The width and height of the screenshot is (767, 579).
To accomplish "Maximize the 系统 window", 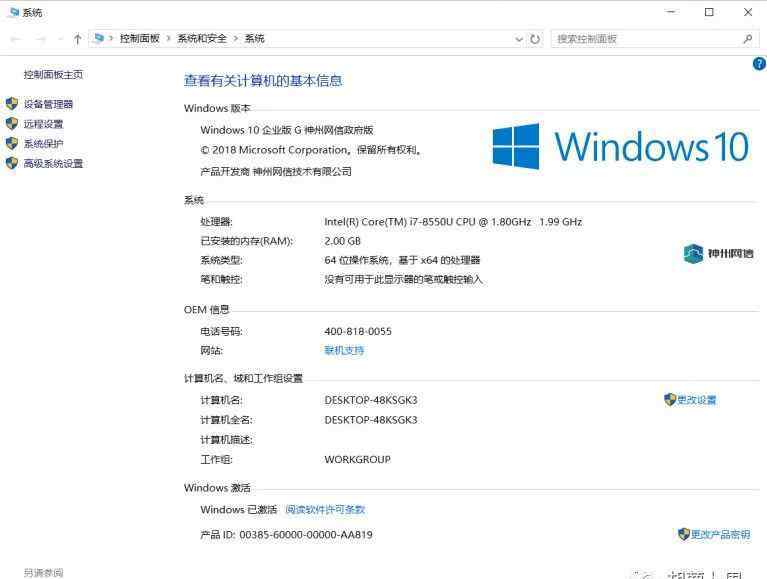I will point(709,12).
